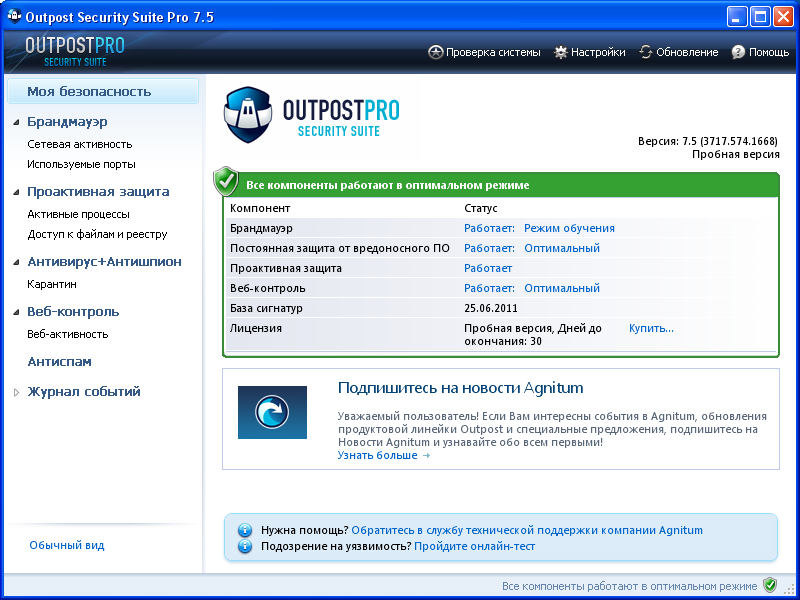This screenshot has width=800, height=600.
Task: Select Моя безопасность in sidebar
Action: coord(103,91)
